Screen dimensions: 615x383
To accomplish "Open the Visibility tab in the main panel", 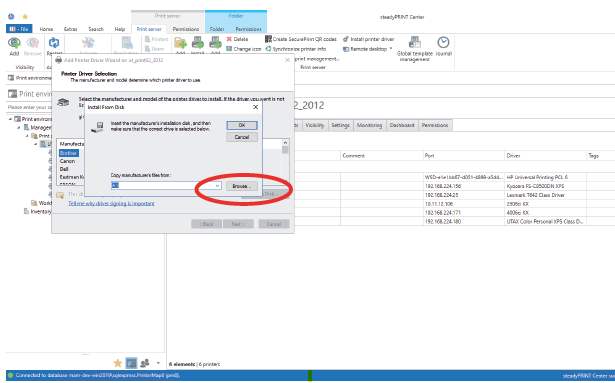I will point(315,125).
